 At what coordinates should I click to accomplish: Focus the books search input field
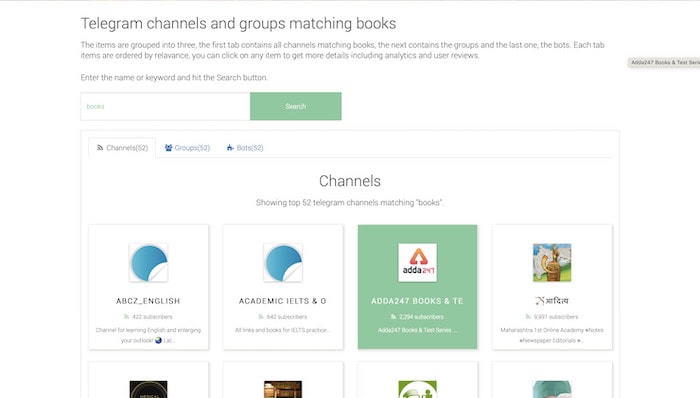tap(165, 106)
